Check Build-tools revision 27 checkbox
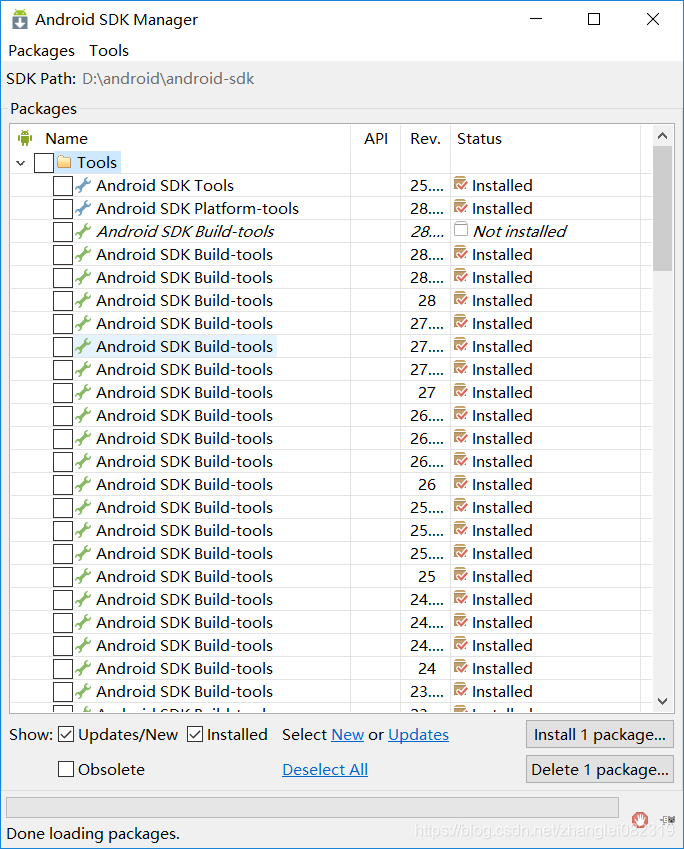The image size is (684, 849). 63,393
